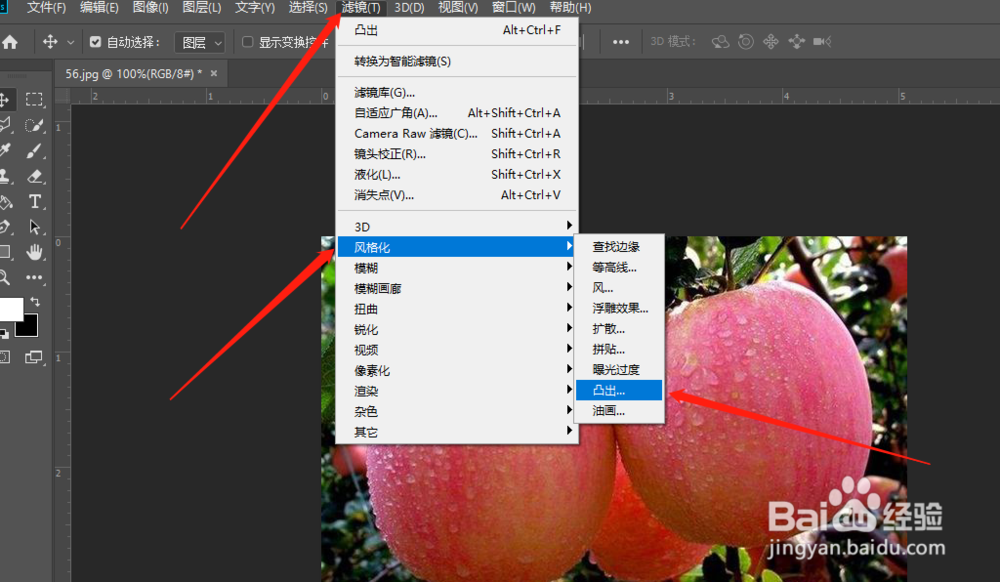Enable the 显示变换控件 checkbox

247,42
